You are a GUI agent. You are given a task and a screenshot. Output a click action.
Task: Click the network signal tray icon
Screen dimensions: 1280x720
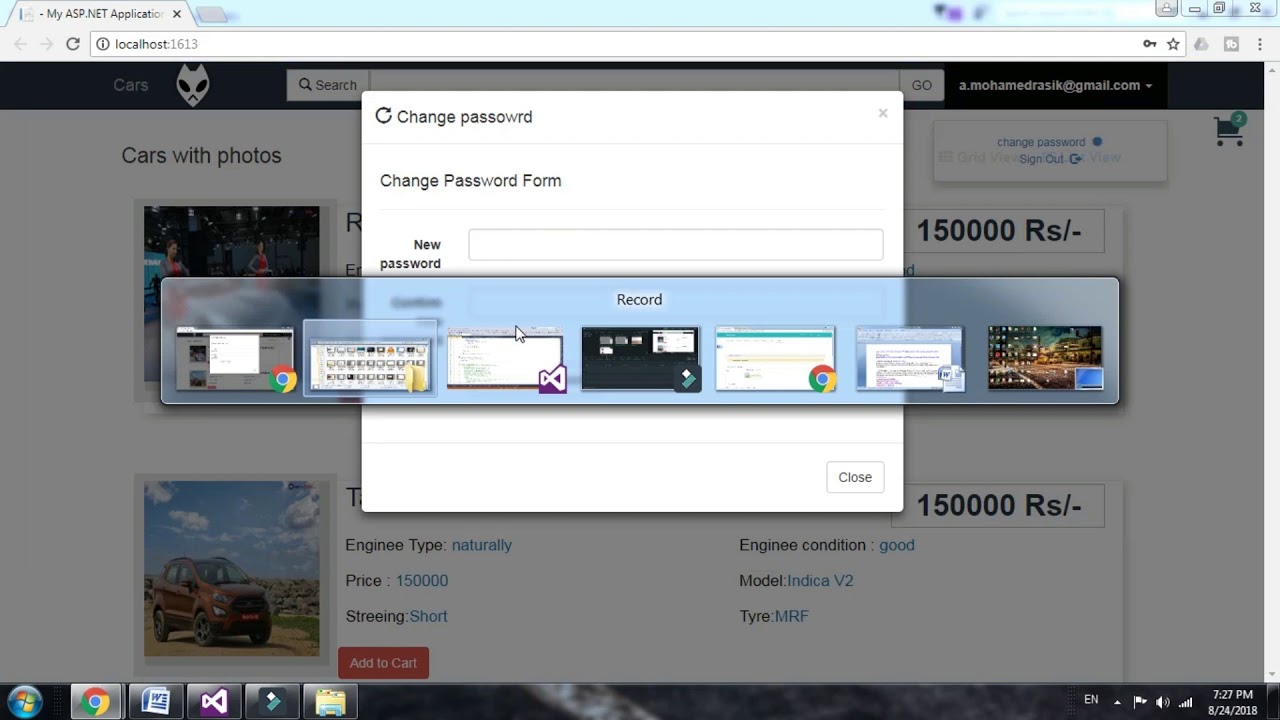click(1186, 702)
